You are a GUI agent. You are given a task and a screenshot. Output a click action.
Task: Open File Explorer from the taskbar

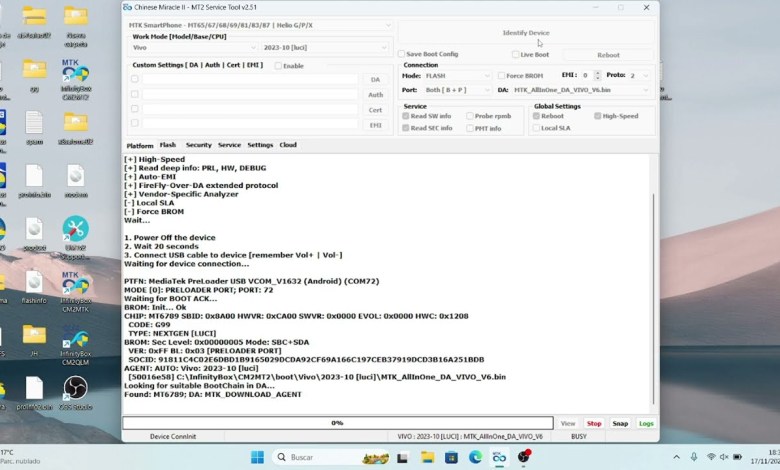tap(427, 457)
